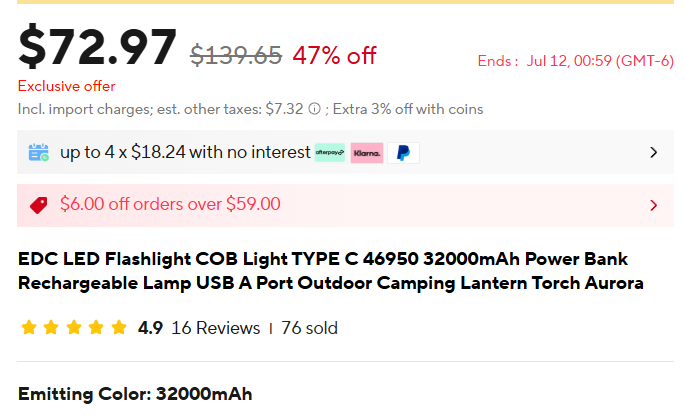The width and height of the screenshot is (685, 415).
Task: Click the EDC LED Flashlight product title
Action: click(331, 271)
